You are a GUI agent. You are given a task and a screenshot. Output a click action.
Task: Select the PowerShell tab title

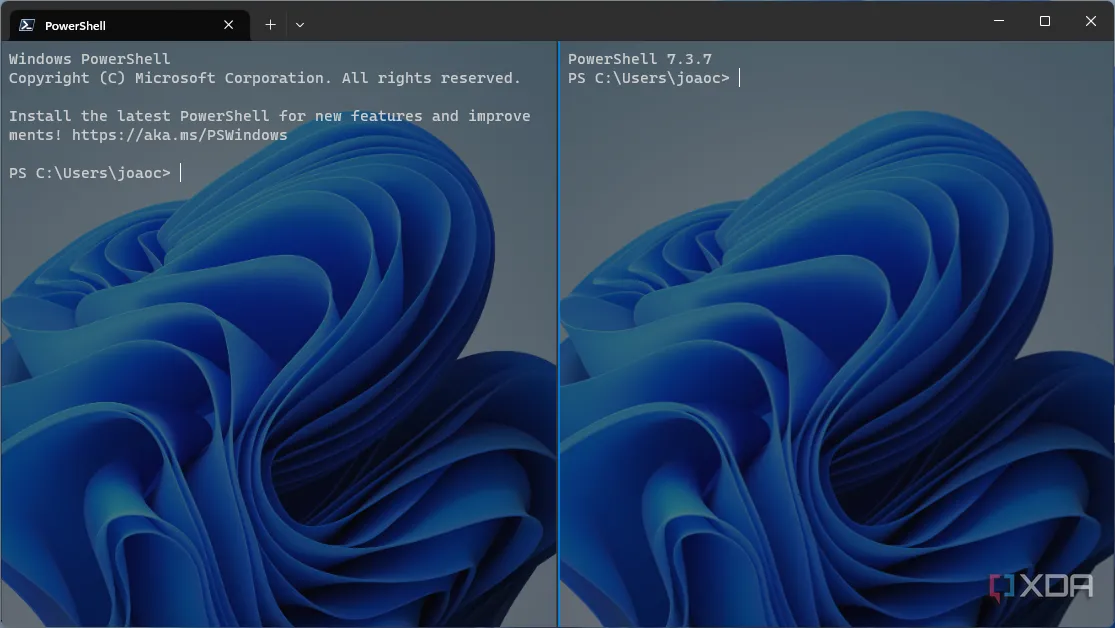[x=75, y=25]
